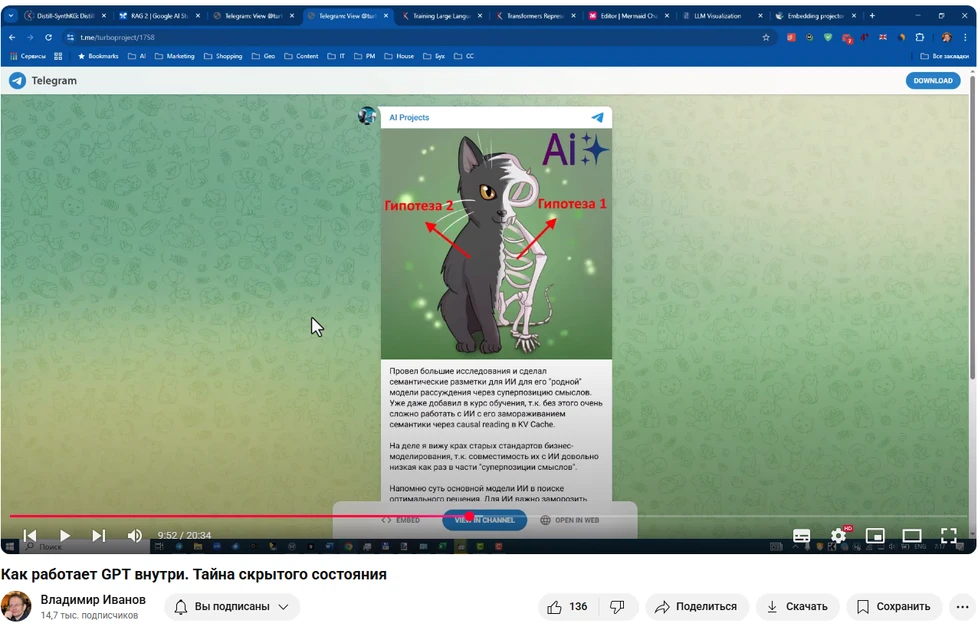978x630 pixels.
Task: Toggle theater mode view
Action: pyautogui.click(x=912, y=536)
